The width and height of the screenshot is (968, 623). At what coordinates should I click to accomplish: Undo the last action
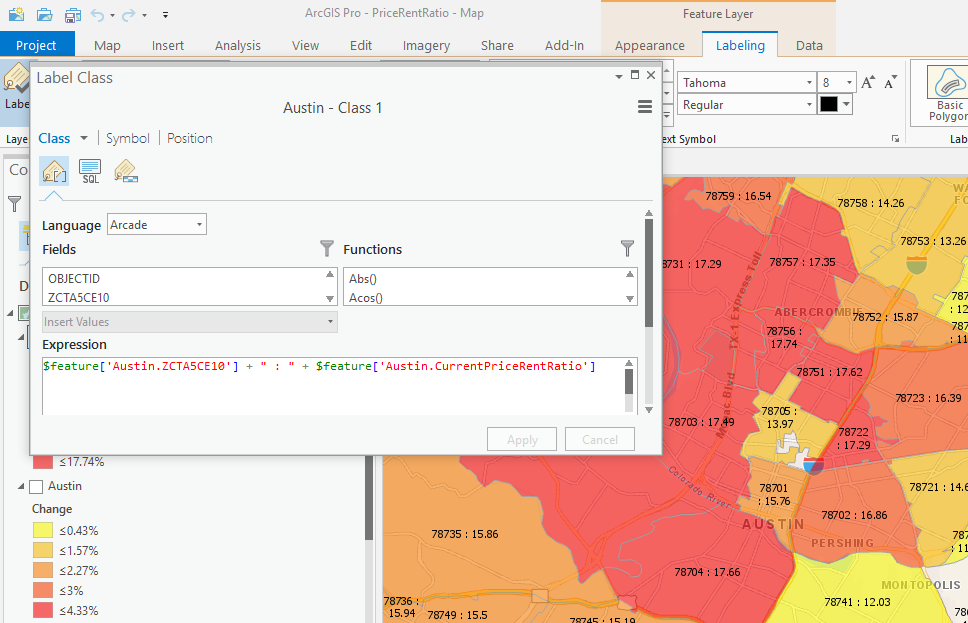[97, 14]
